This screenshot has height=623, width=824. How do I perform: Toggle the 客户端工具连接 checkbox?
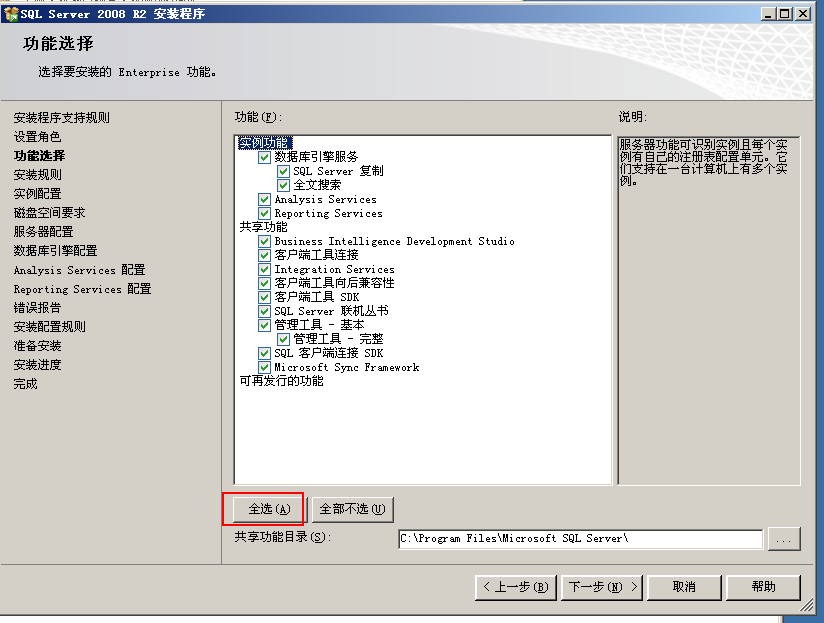point(264,255)
